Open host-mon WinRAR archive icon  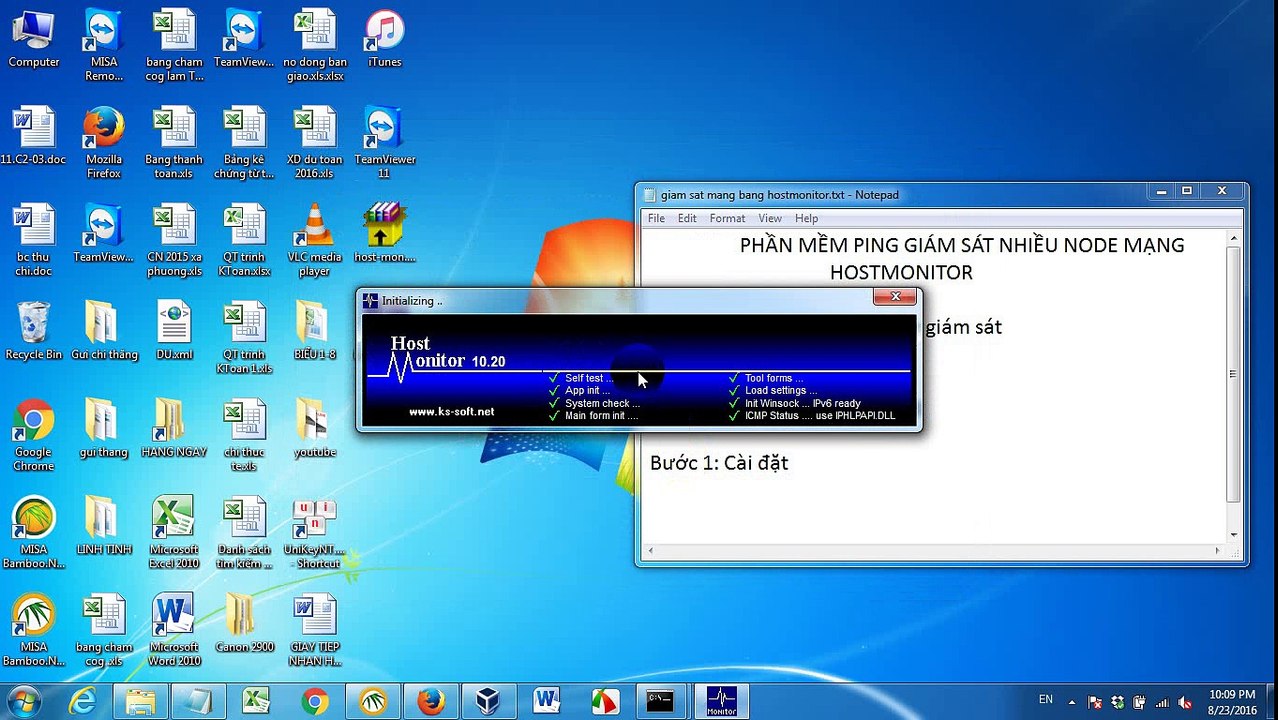(384, 234)
